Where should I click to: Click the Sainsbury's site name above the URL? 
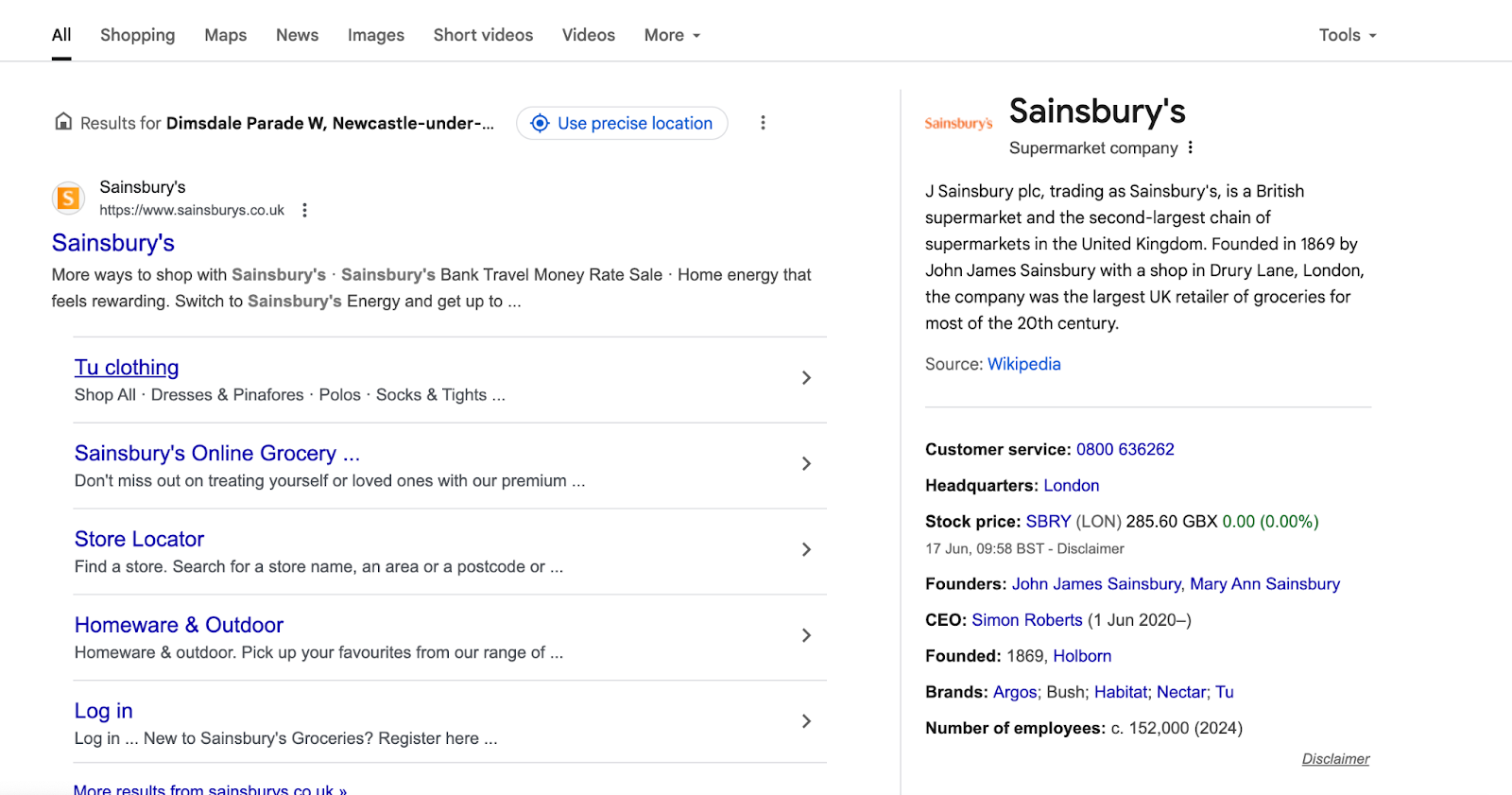pos(143,187)
